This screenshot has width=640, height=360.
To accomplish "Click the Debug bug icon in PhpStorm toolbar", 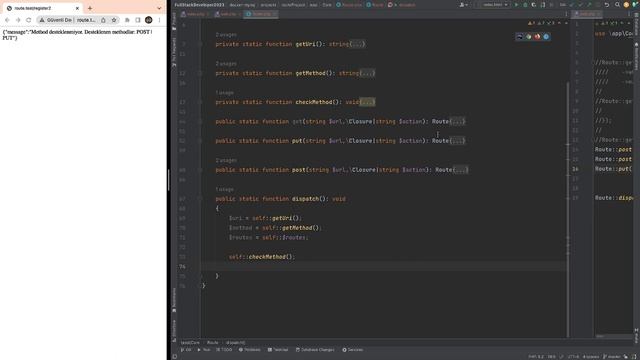I will click(525, 5).
